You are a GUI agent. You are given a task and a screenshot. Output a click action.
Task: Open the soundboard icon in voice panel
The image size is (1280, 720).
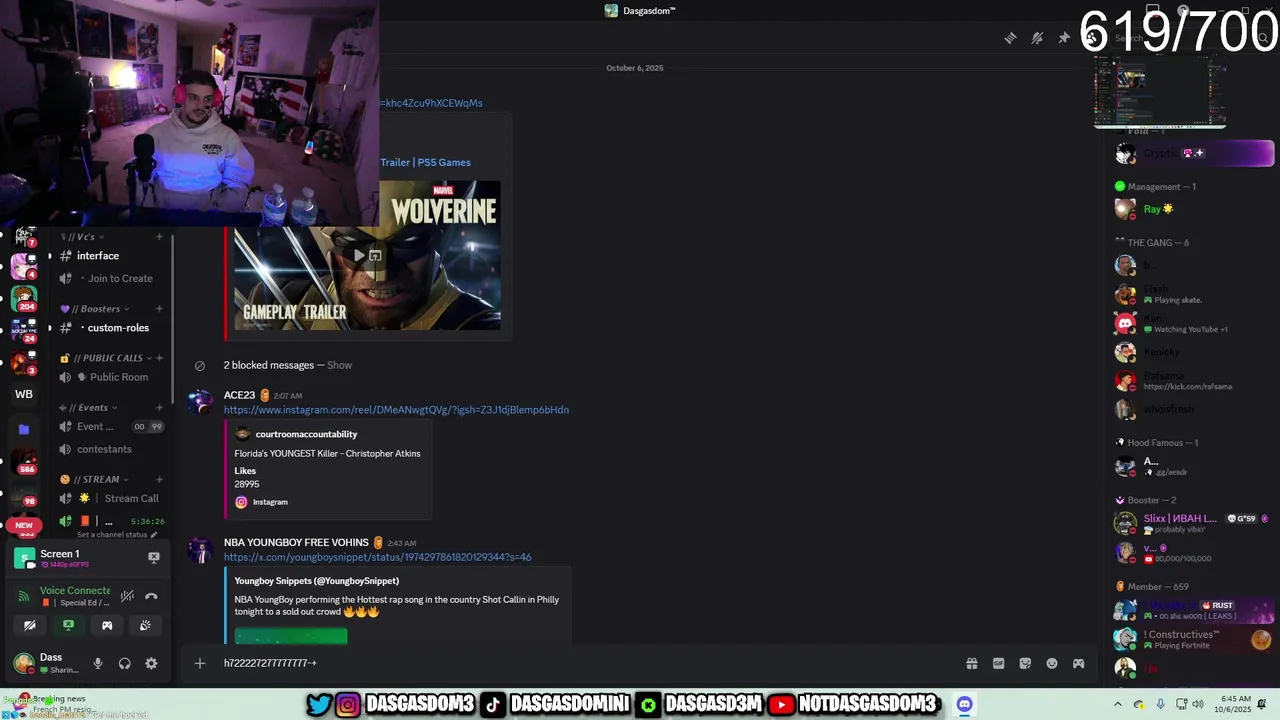tap(145, 625)
